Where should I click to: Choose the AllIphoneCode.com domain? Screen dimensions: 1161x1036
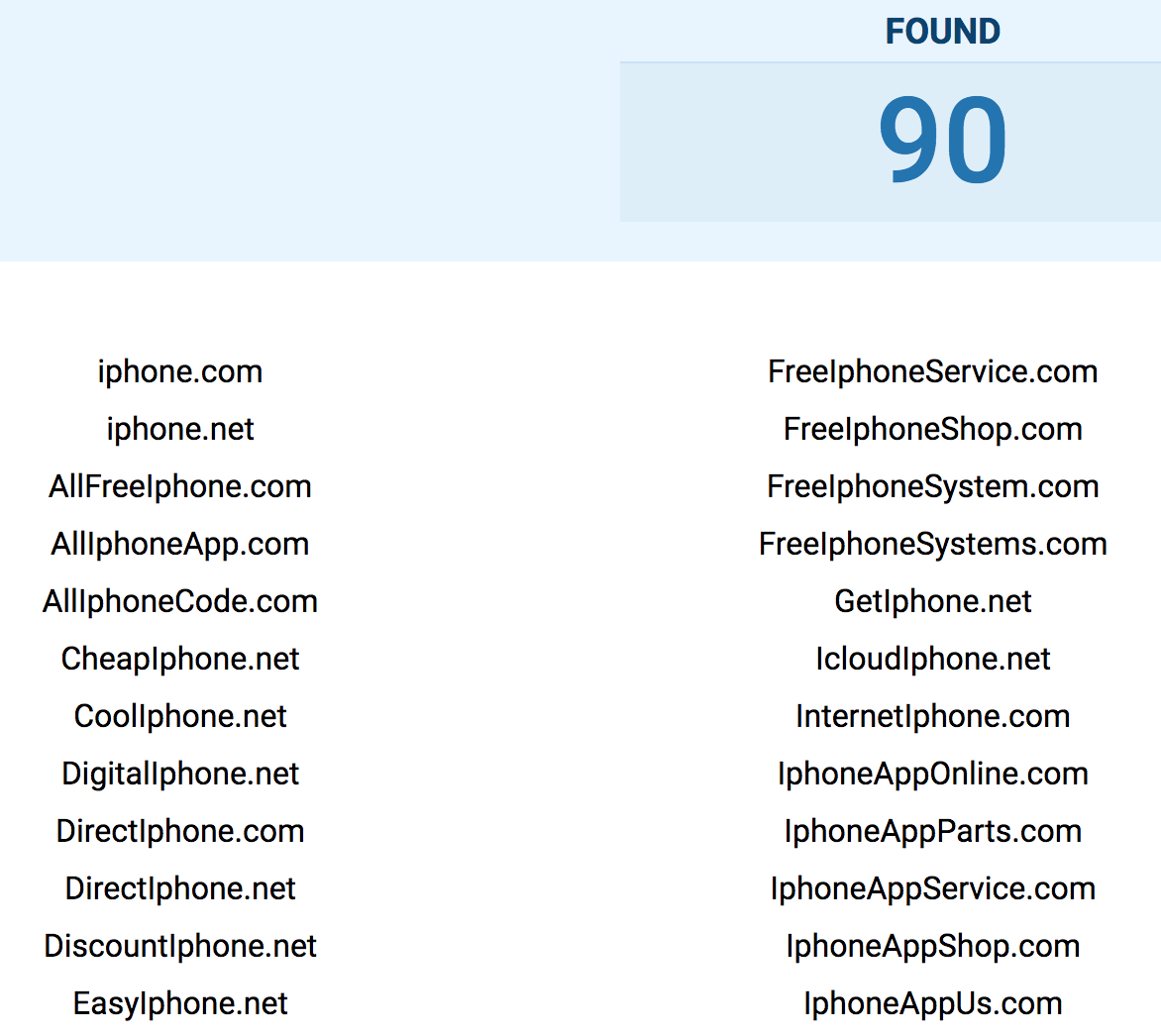[x=180, y=602]
